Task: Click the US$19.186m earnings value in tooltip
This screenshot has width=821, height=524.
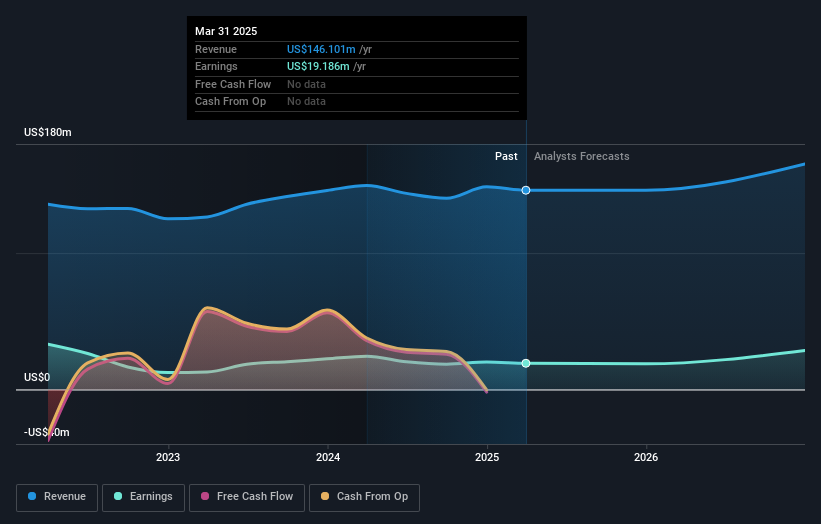Action: pos(318,66)
